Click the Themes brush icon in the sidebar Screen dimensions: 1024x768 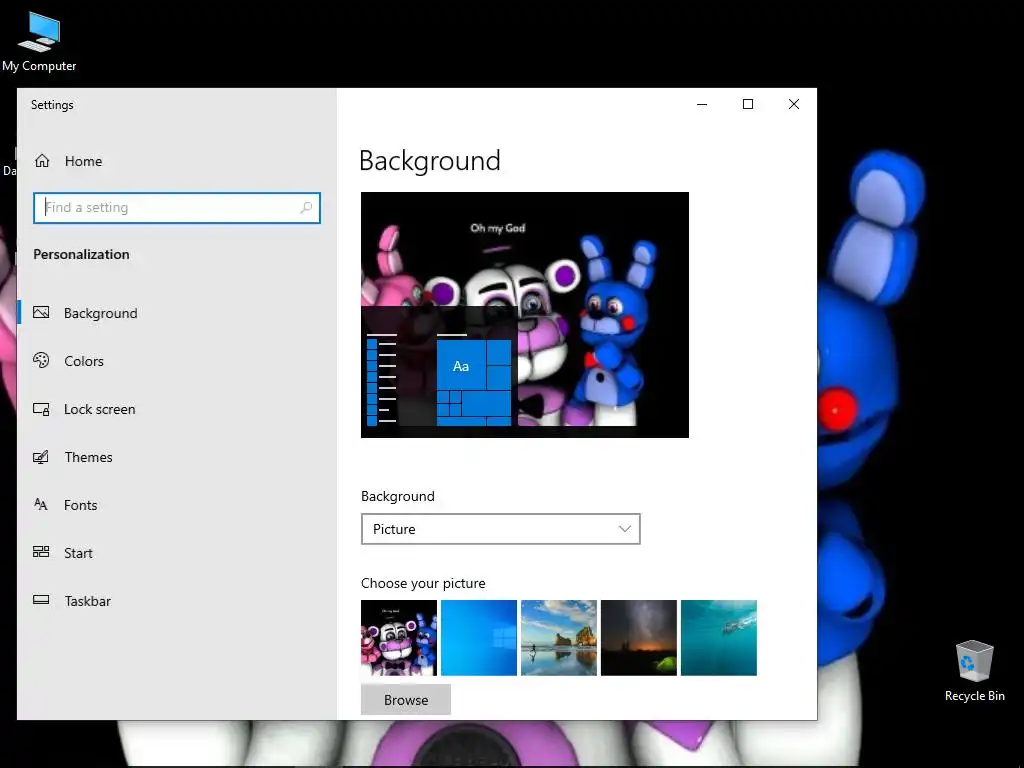41,457
